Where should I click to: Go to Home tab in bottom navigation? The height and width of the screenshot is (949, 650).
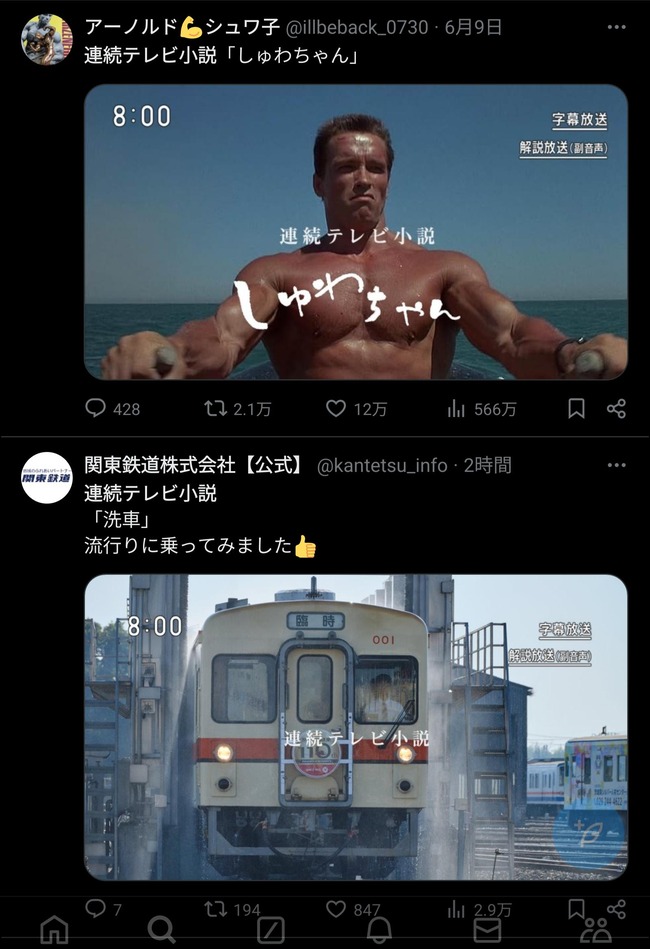[54, 929]
